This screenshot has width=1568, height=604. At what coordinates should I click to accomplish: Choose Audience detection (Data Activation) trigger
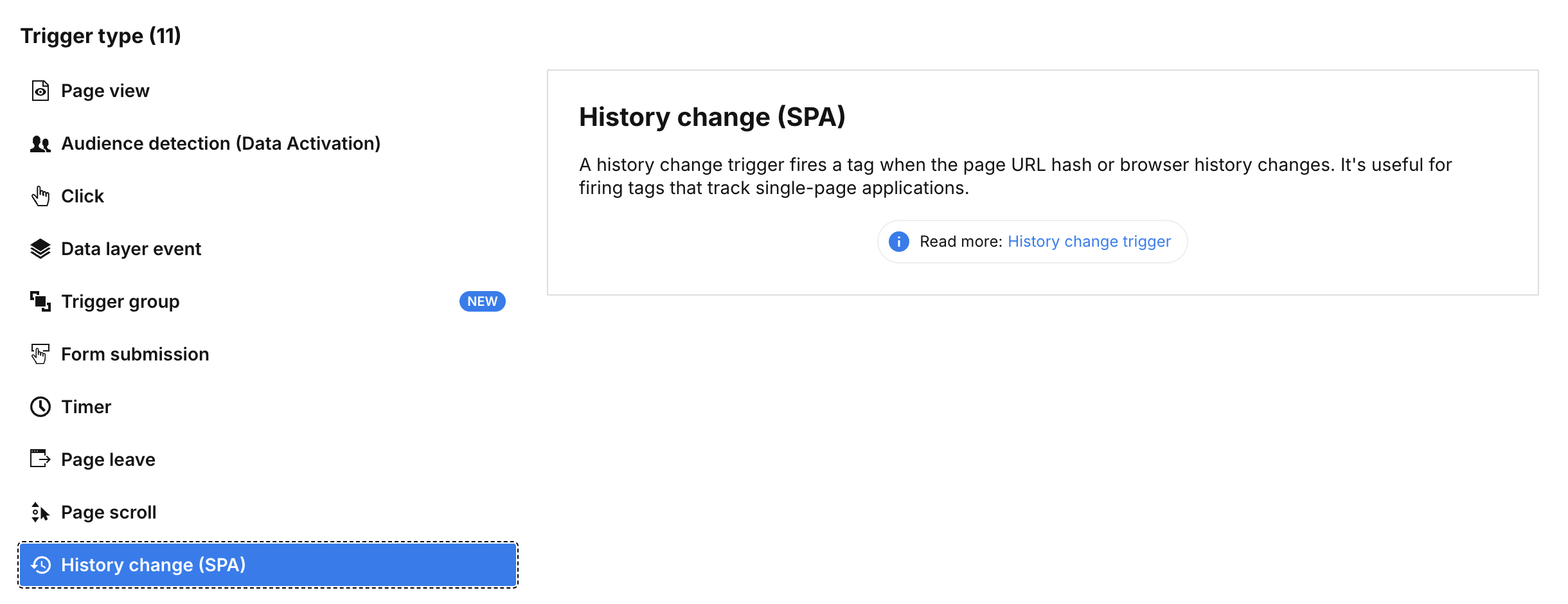tap(220, 144)
